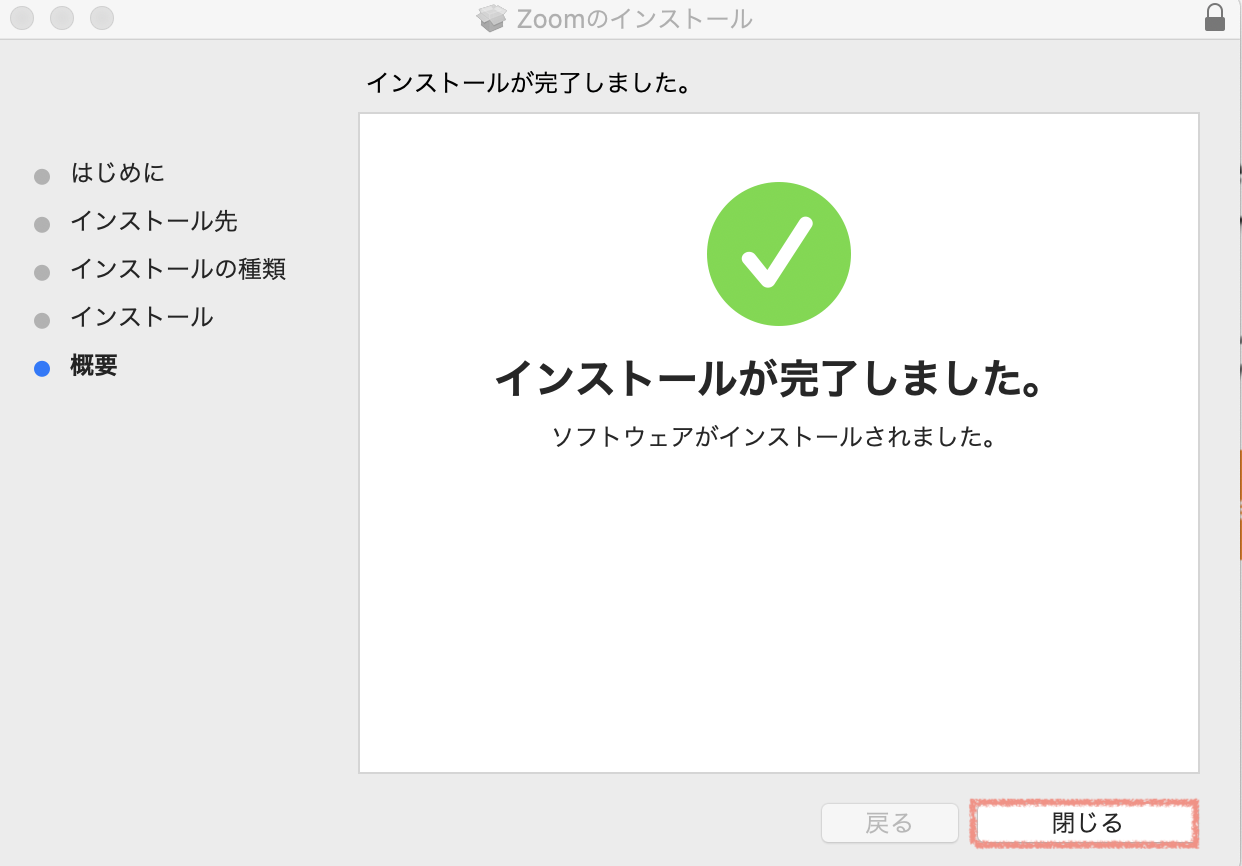Screen dimensions: 1242x866
Task: Click the gray close window button
Action: click(22, 18)
